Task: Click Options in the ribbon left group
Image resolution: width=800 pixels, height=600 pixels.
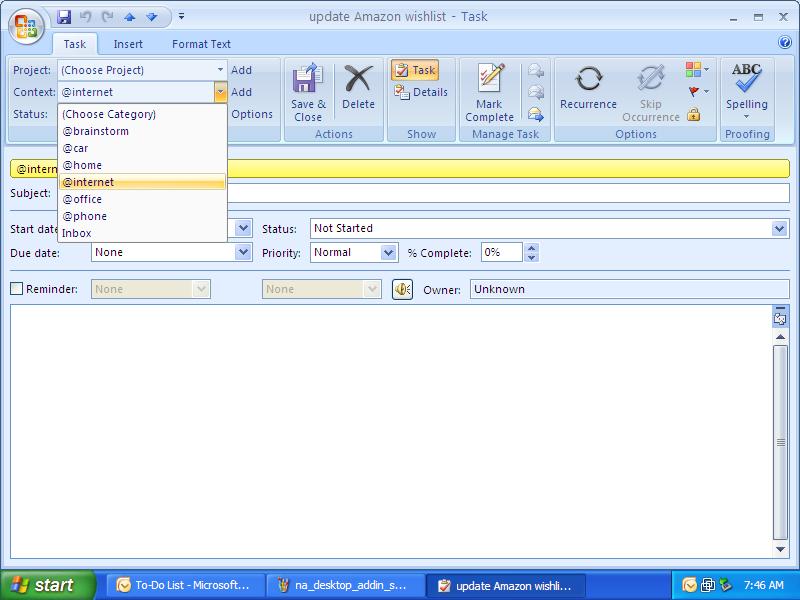Action: click(252, 114)
